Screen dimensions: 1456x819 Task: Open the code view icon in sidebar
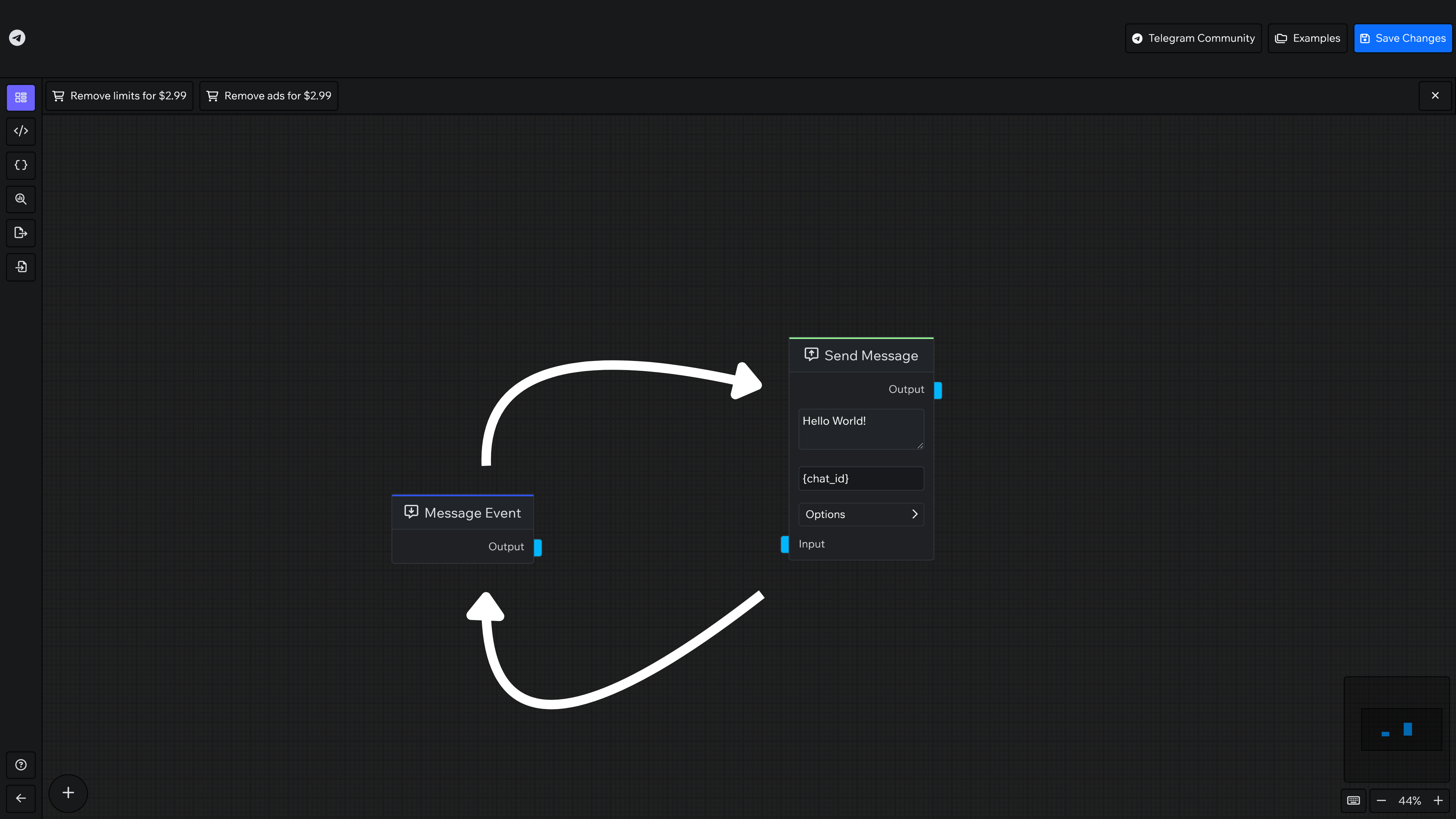pyautogui.click(x=21, y=131)
